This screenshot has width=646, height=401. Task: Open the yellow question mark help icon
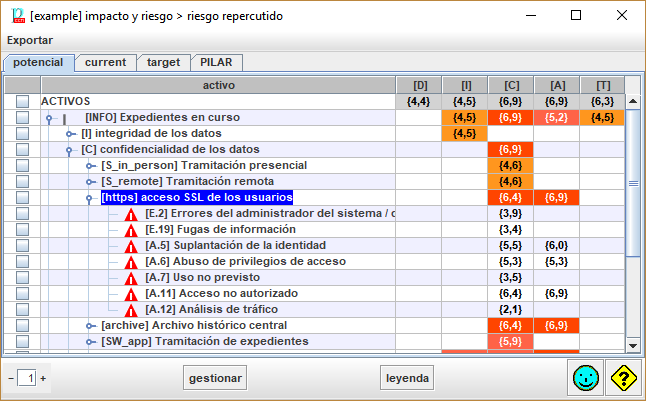tap(624, 378)
